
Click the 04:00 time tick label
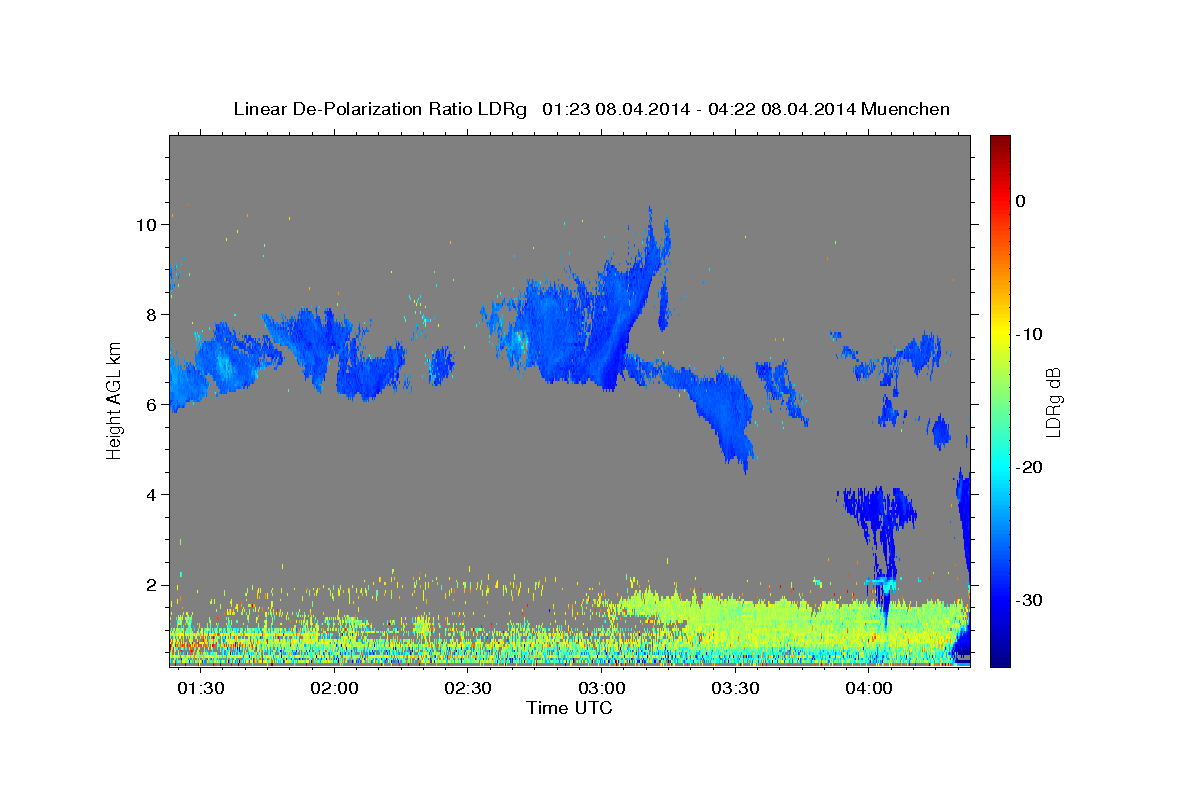point(870,688)
